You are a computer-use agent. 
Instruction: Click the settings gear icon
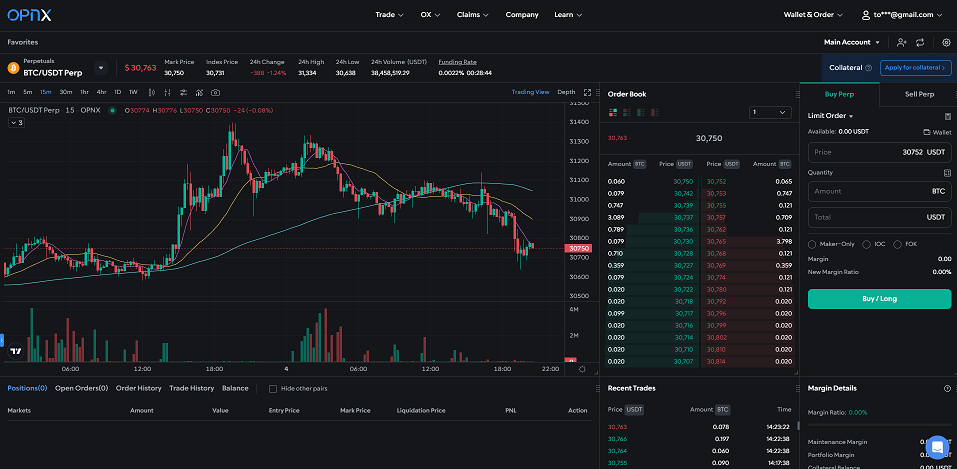[x=946, y=43]
